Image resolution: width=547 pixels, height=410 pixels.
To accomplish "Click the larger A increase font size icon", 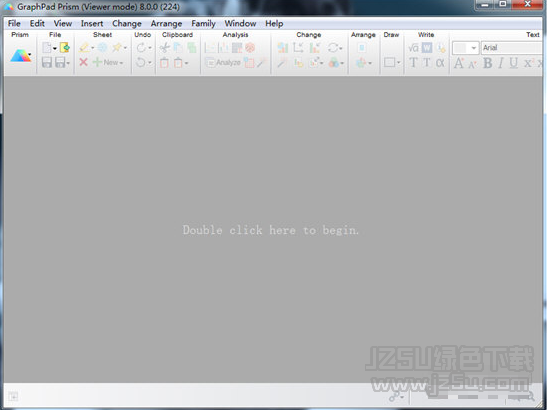I will click(459, 63).
